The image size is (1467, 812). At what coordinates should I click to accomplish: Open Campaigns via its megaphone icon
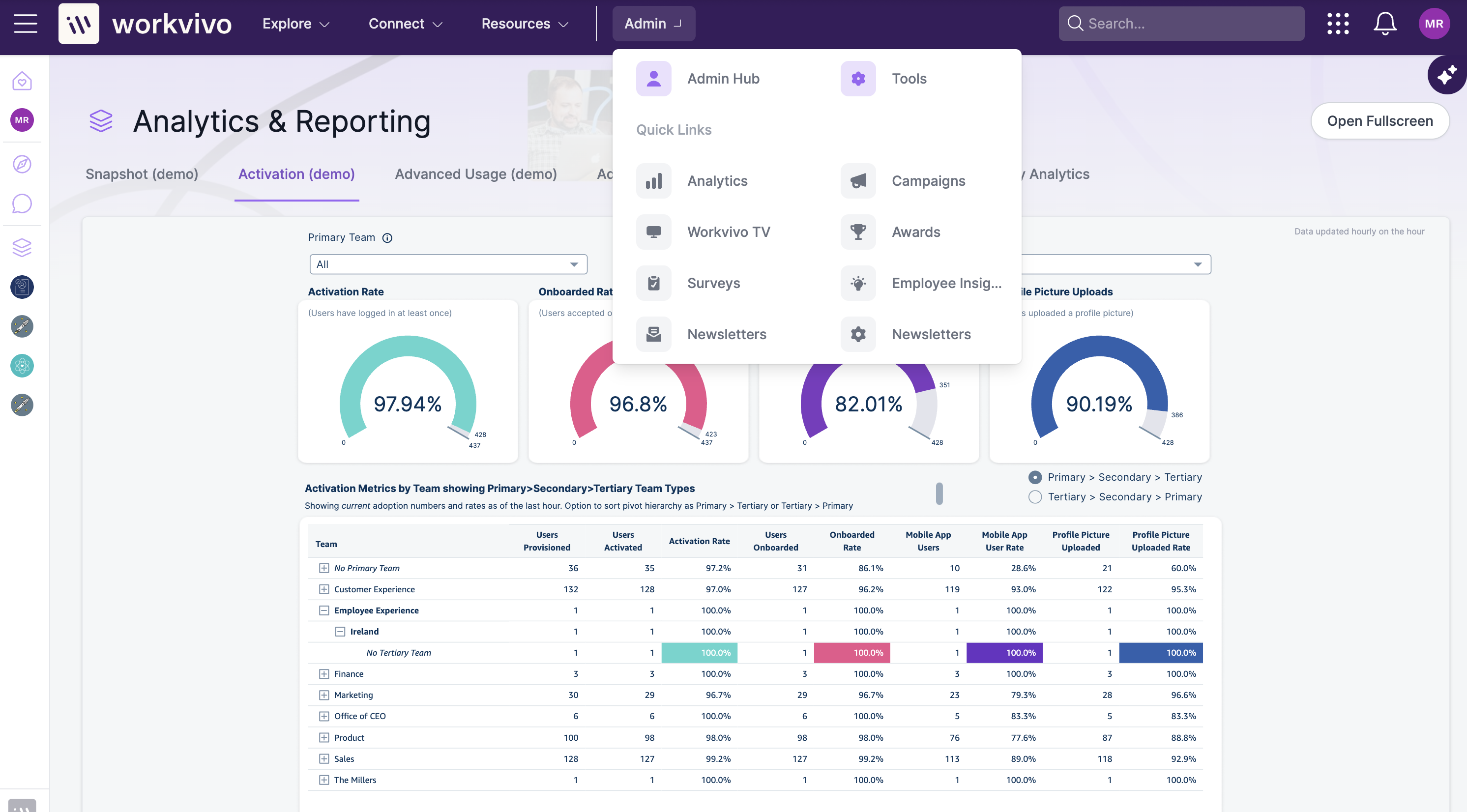point(858,181)
